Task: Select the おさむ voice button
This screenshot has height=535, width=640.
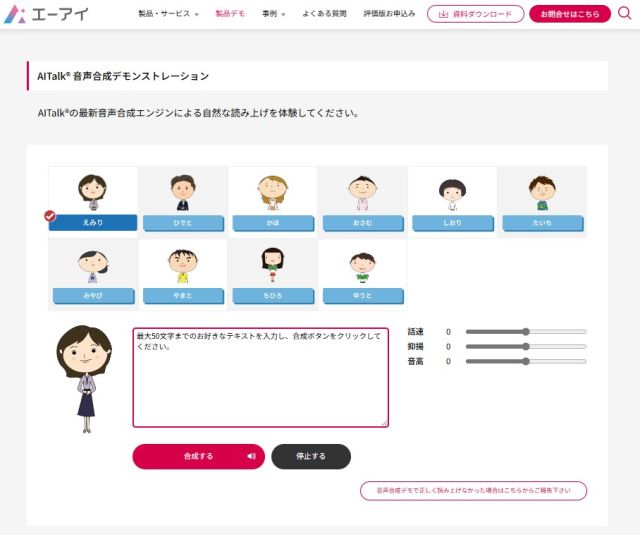Action: pos(363,223)
